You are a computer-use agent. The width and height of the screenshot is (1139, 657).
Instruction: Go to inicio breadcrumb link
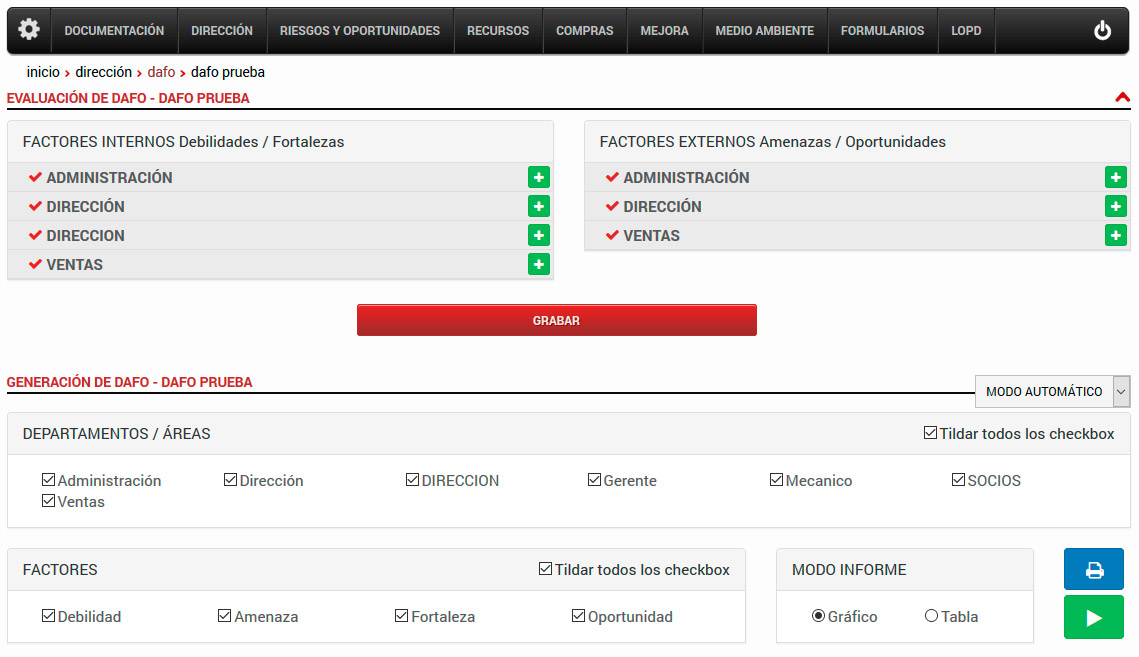pos(43,72)
